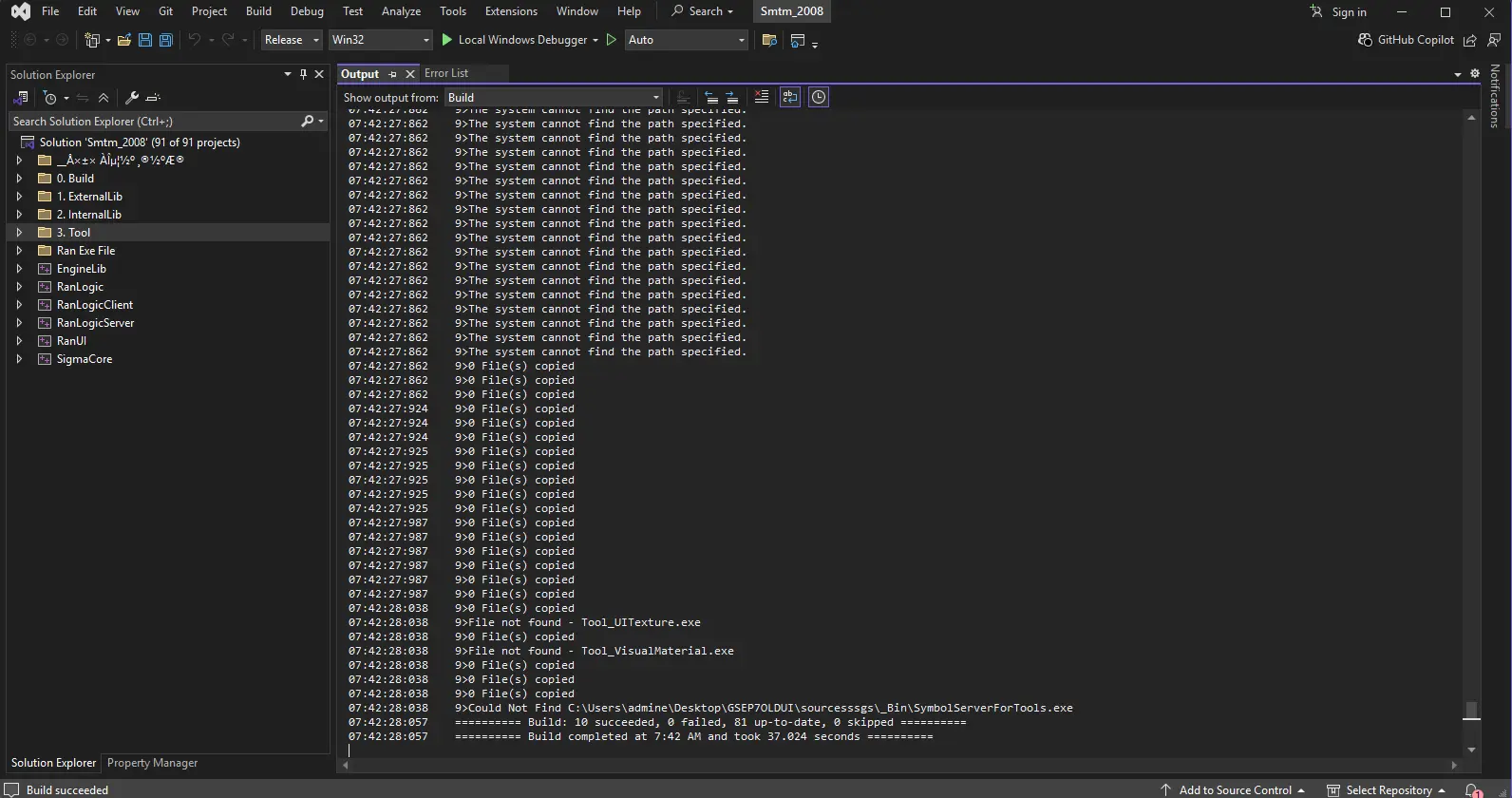Screen dimensions: 1512x798
Task: Go to previous message in Output
Action: [x=710, y=97]
